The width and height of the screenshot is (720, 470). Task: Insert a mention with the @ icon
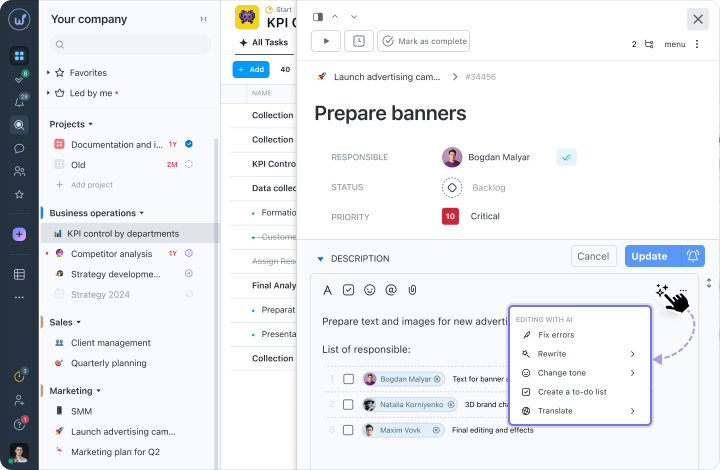391,290
